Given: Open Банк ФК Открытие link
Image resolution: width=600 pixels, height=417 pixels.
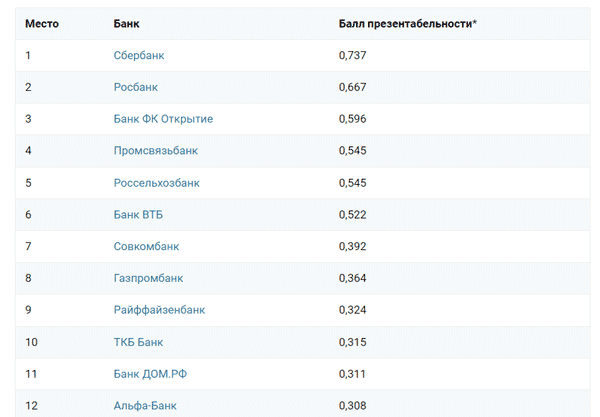Looking at the screenshot, I should pos(163,119).
